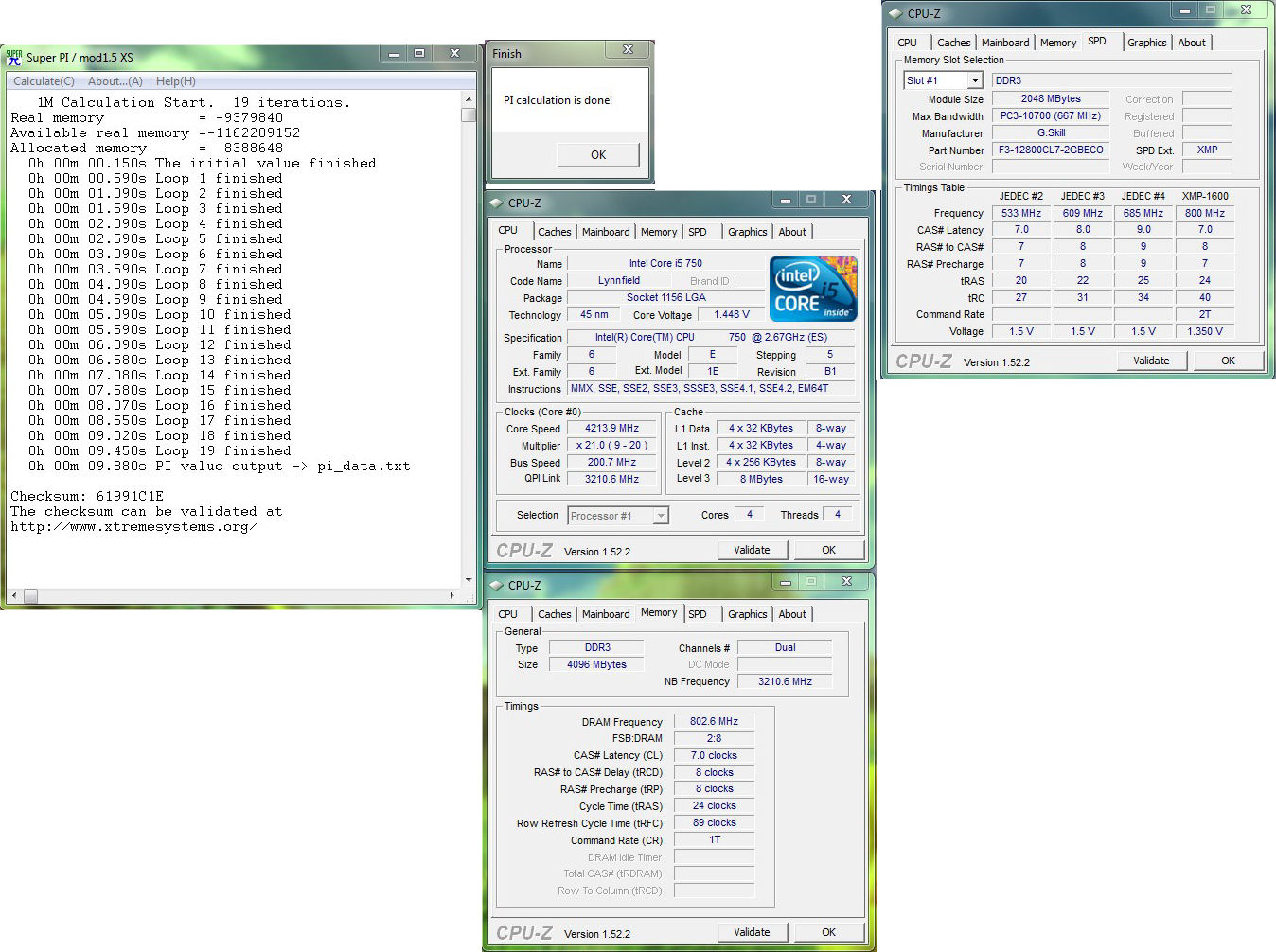
Task: Click the Loop 19 finished line
Action: [159, 451]
